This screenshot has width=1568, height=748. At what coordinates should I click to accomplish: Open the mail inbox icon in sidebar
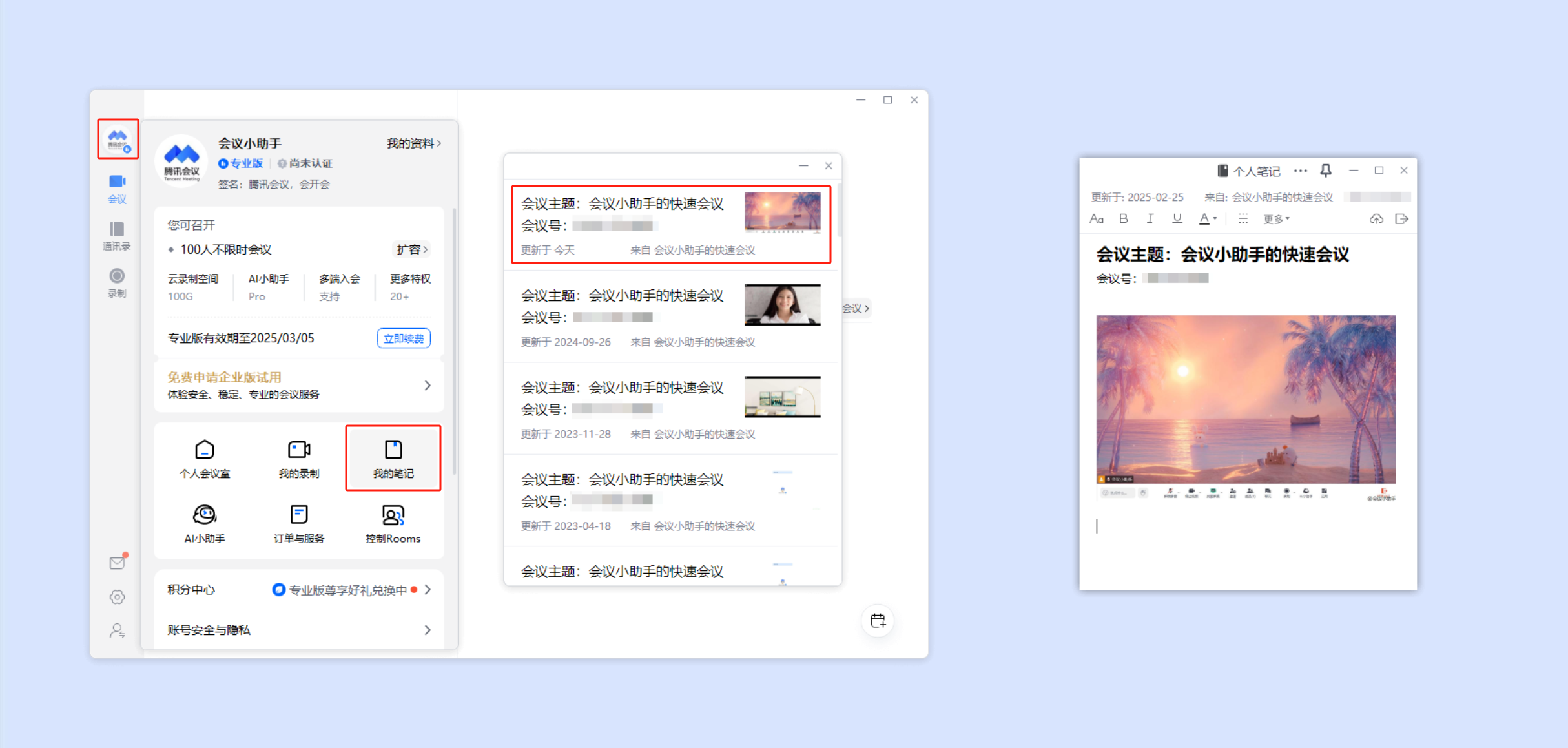(x=118, y=563)
